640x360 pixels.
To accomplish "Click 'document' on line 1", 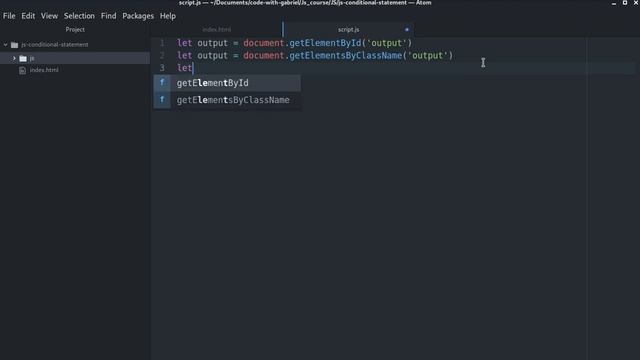I will click(264, 43).
